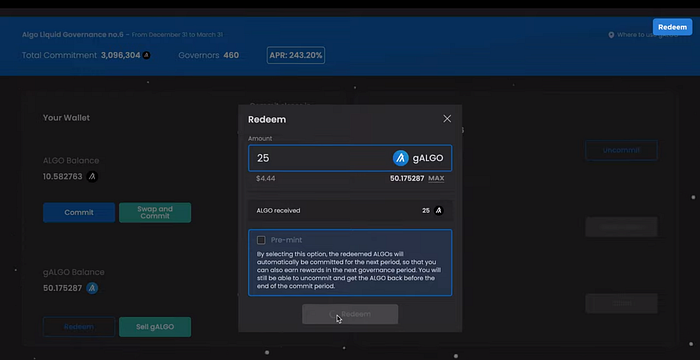The image size is (700, 360).
Task: Click the Amount input field showing 25
Action: pyautogui.click(x=350, y=158)
